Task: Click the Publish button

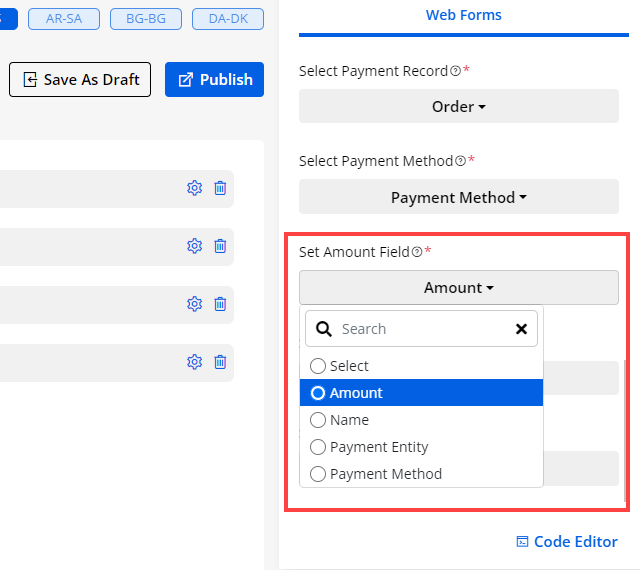Action: coord(214,80)
